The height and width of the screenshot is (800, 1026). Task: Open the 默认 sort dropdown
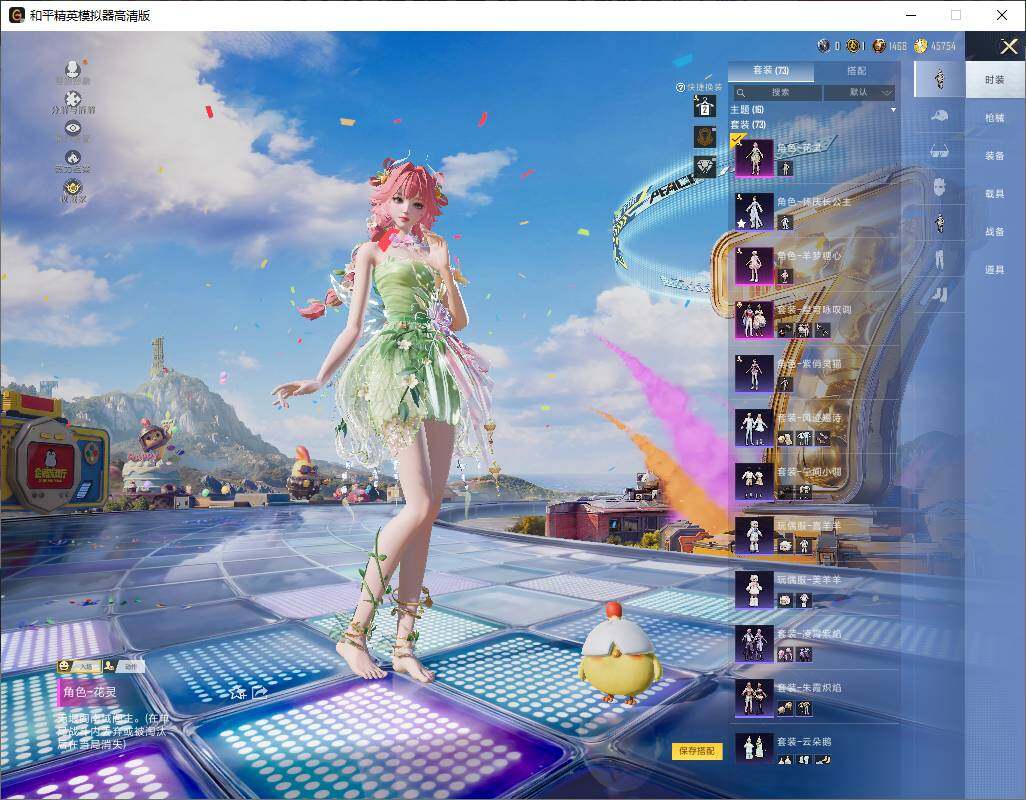tap(860, 92)
